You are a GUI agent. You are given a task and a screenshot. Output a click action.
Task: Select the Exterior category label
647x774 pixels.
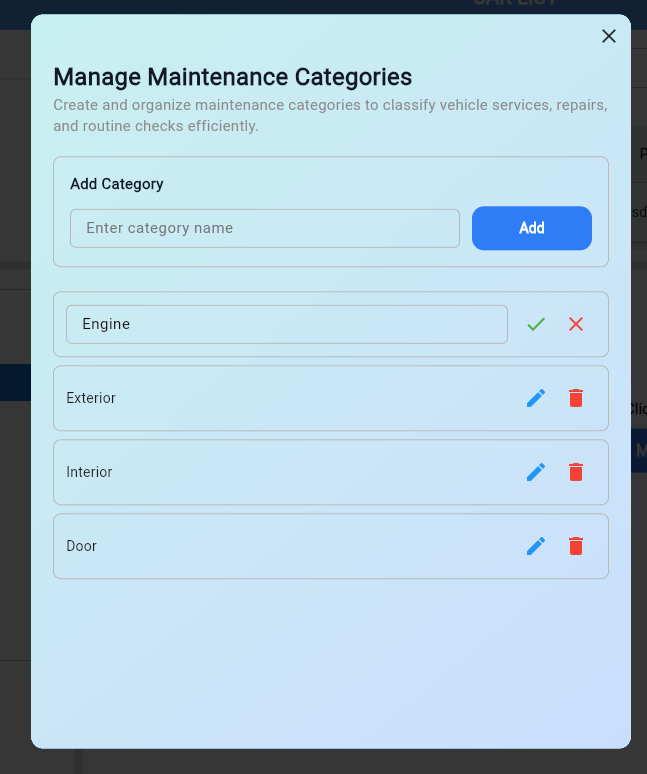(x=91, y=398)
